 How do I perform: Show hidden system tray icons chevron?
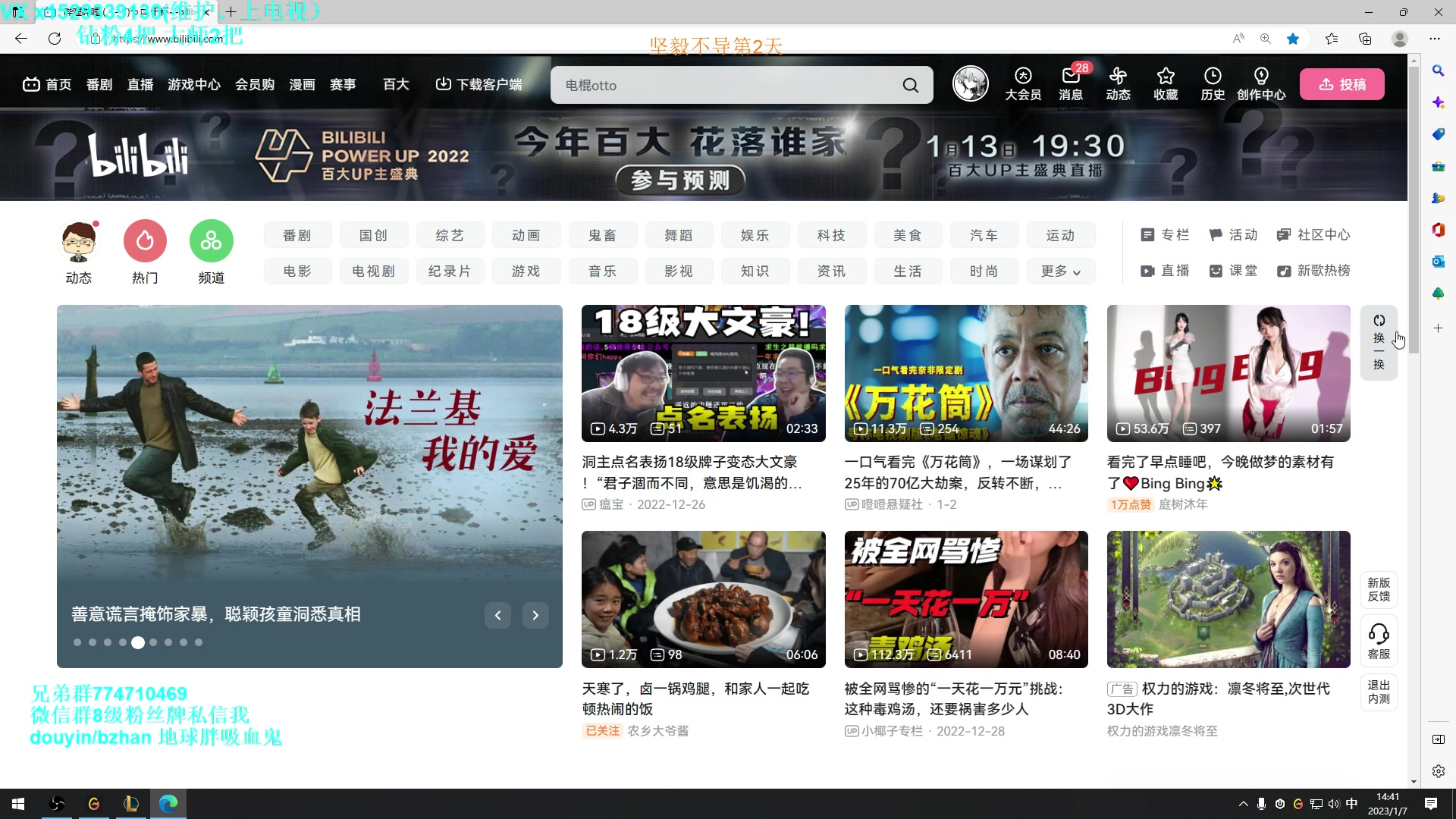[x=1243, y=804]
